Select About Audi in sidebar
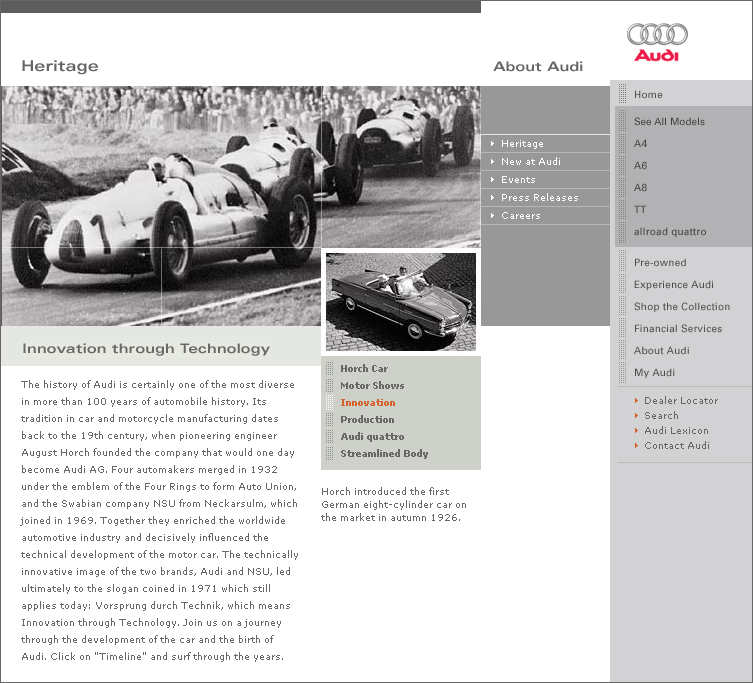The height and width of the screenshot is (683, 753). click(661, 351)
